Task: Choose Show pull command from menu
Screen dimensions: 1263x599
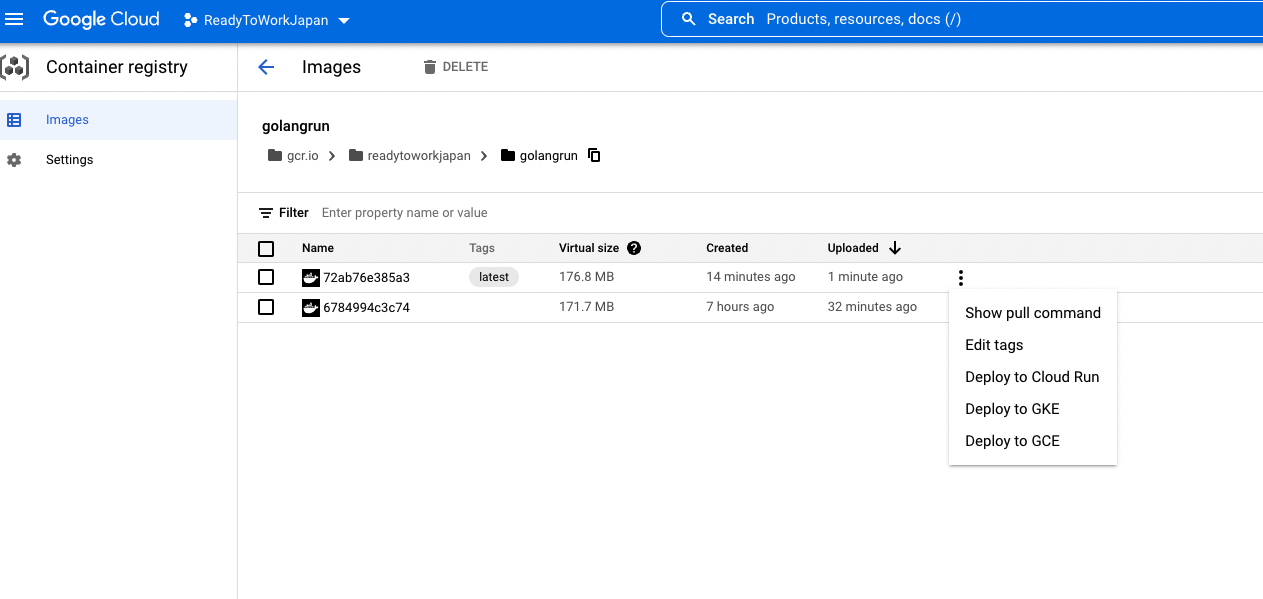Action: [x=1033, y=313]
